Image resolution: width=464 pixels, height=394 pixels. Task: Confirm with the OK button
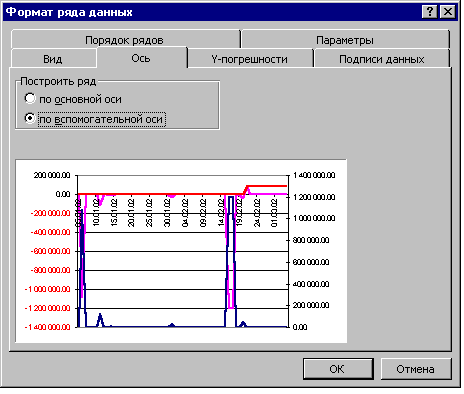pos(337,369)
